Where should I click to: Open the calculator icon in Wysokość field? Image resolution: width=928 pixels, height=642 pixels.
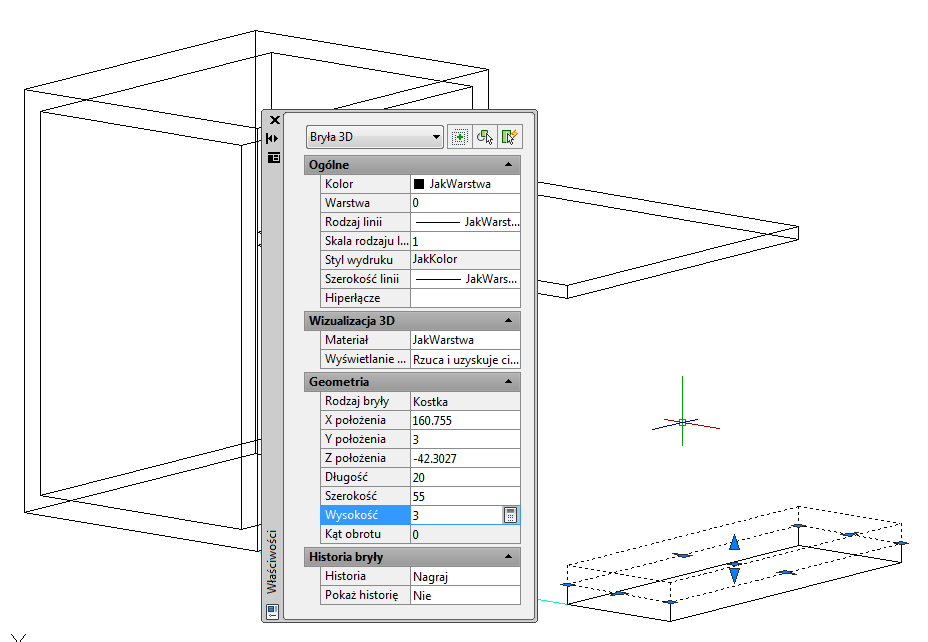pyautogui.click(x=510, y=515)
